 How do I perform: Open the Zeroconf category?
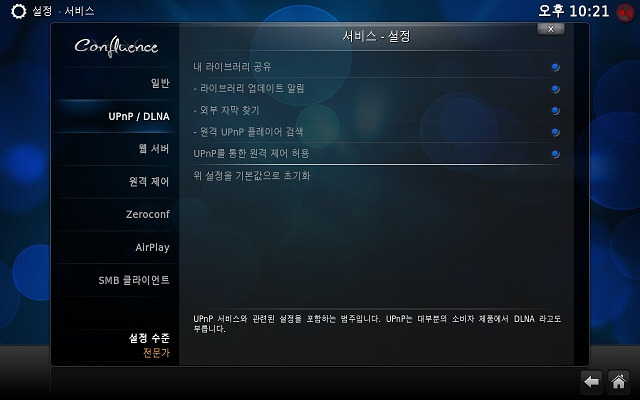tap(116, 214)
